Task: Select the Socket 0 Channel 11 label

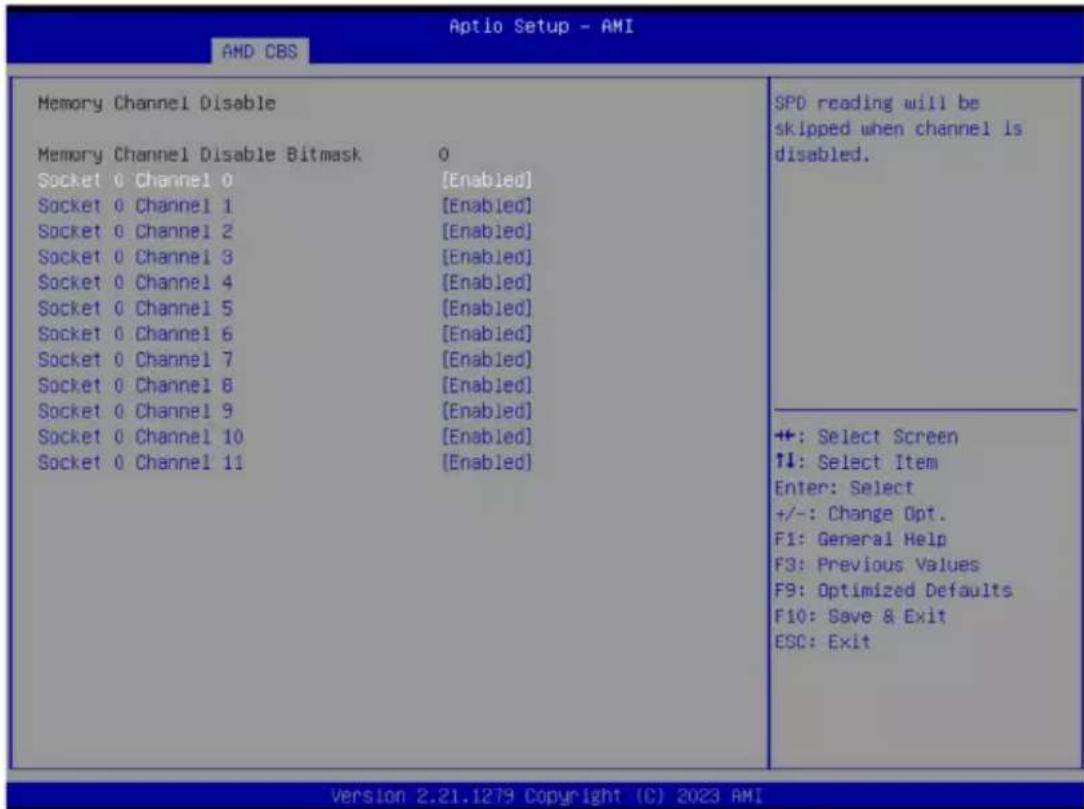Action: tap(140, 463)
